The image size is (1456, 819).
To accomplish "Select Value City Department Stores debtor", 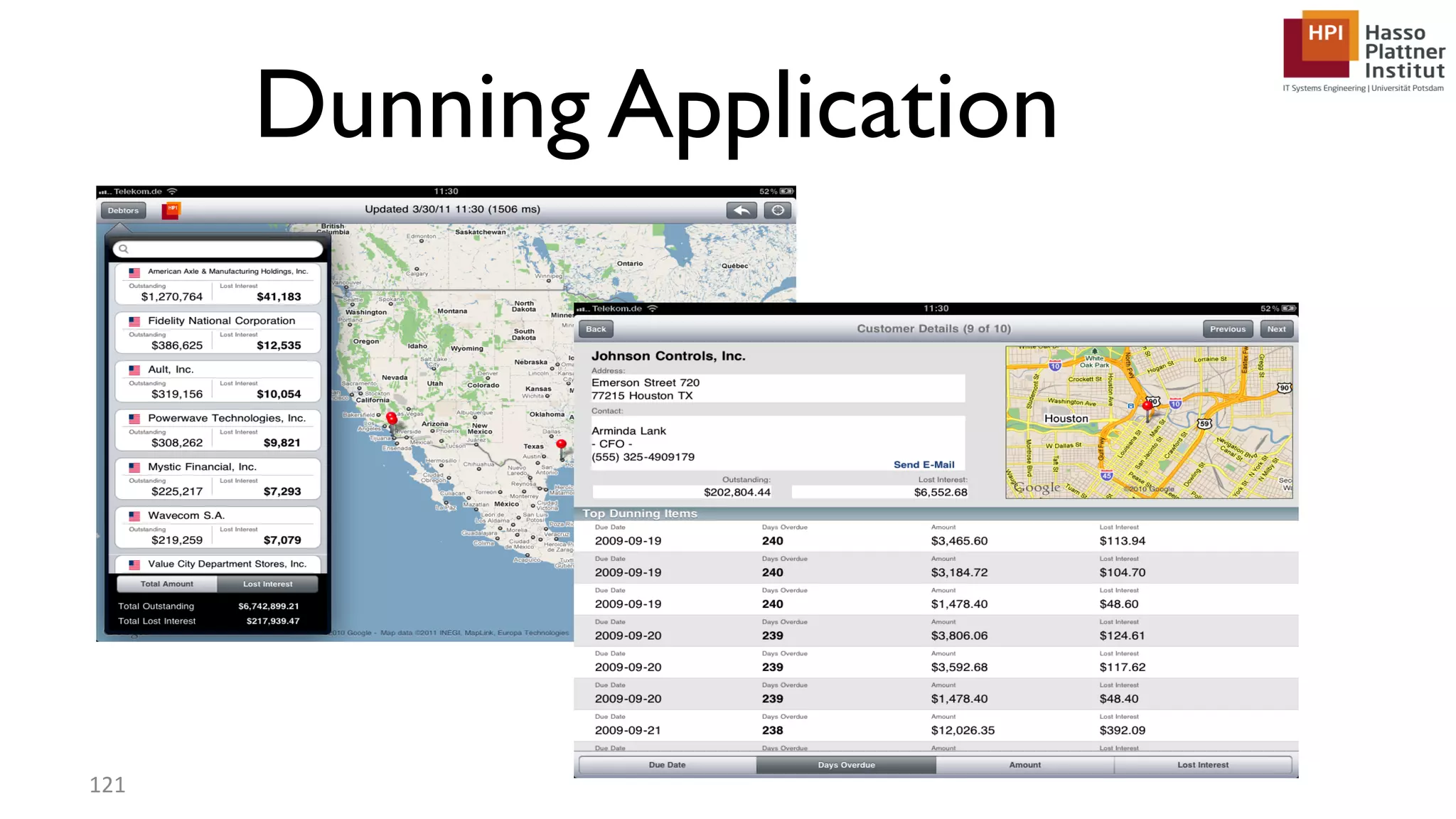I will [218, 564].
